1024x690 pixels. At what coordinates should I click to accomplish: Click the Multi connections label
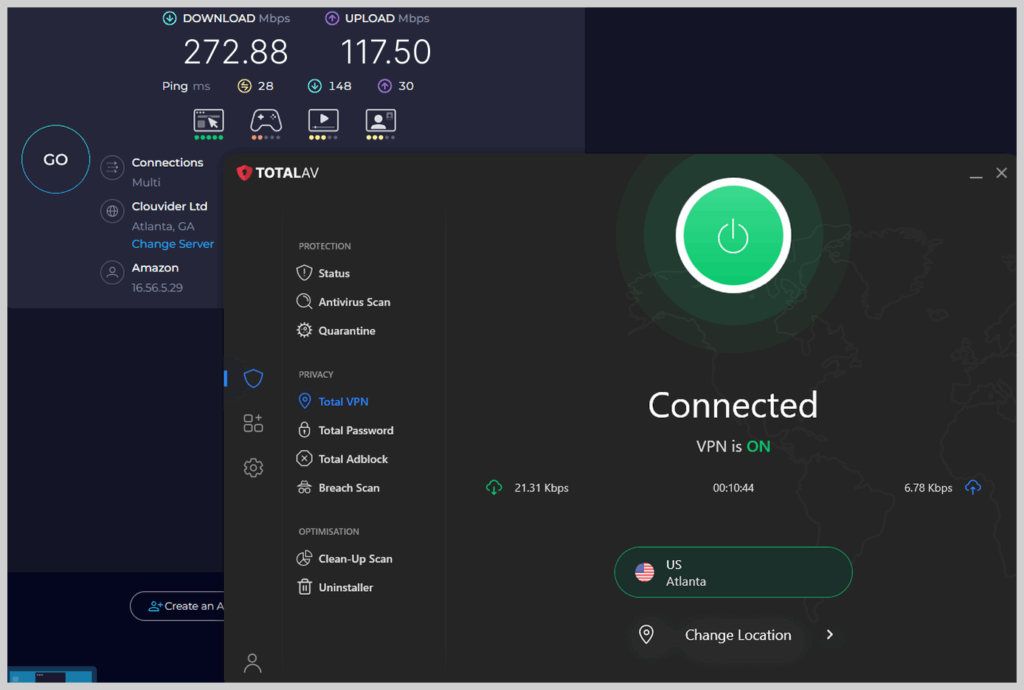tap(146, 182)
